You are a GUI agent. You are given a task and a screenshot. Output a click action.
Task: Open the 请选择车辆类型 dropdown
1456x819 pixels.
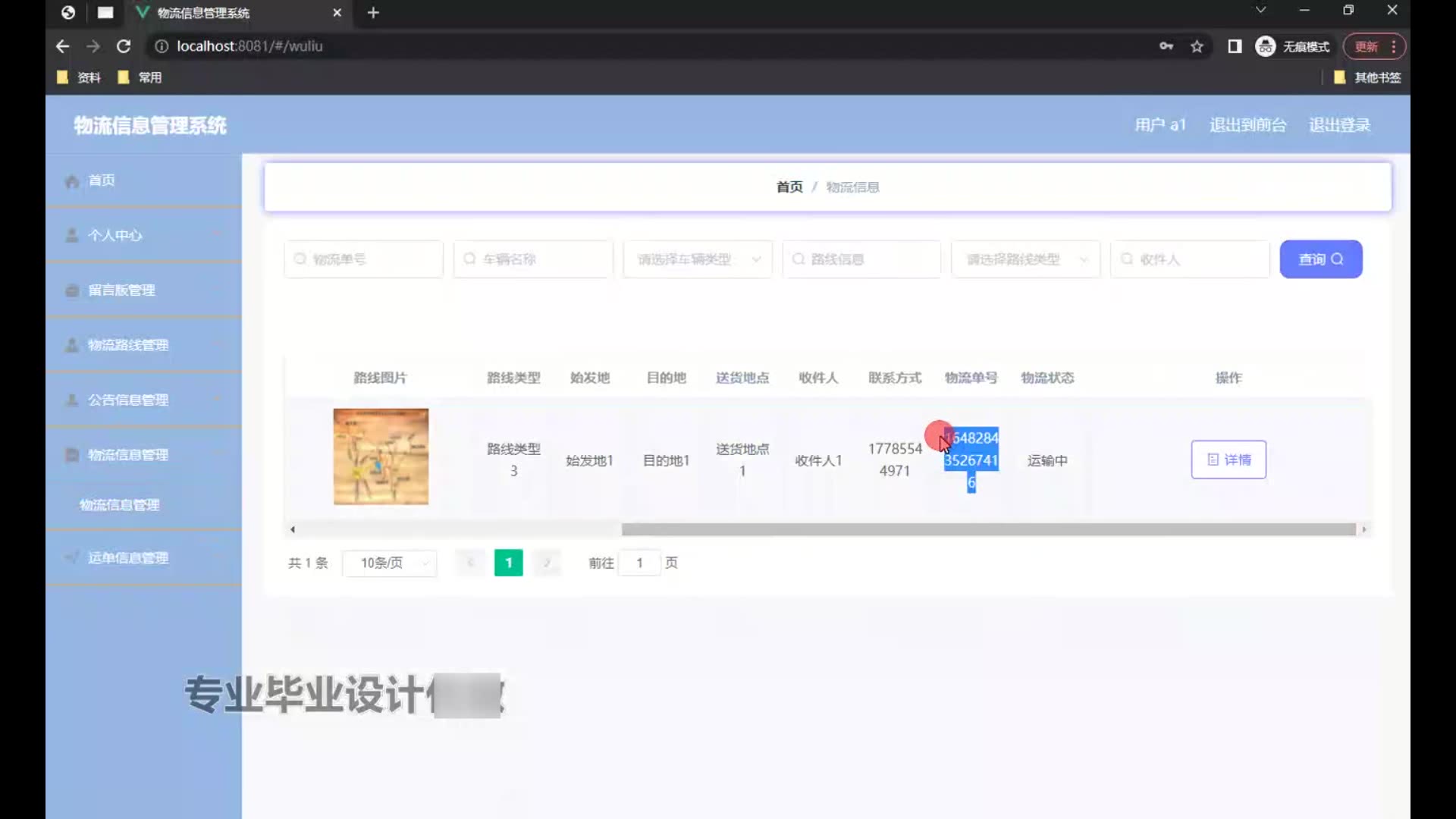pos(697,259)
